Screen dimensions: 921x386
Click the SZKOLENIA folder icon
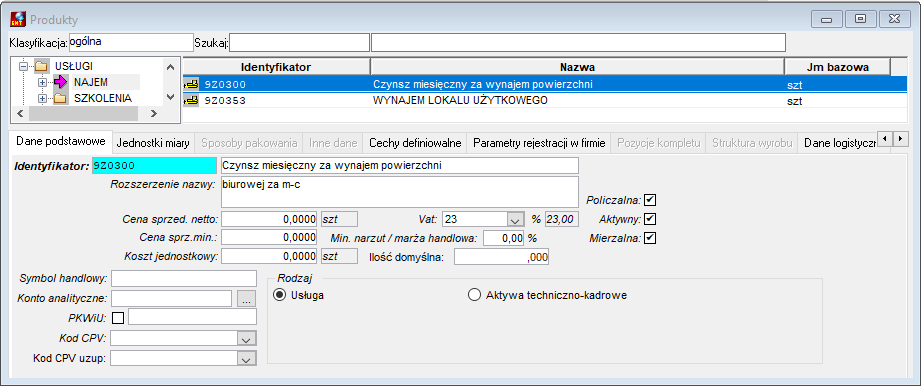pos(60,98)
